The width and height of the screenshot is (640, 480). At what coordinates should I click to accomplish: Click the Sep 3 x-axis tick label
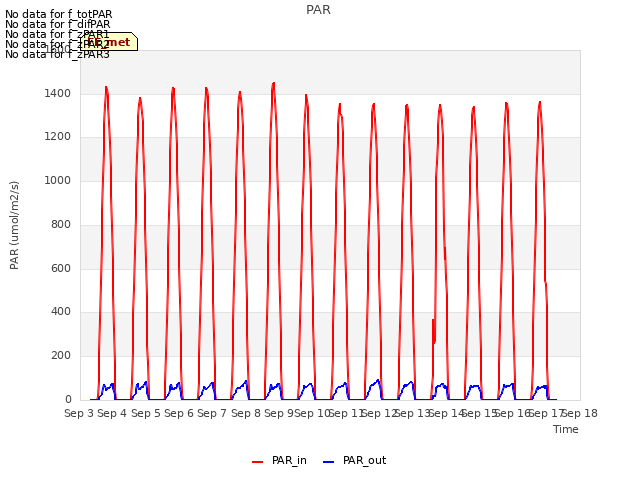coord(79,413)
